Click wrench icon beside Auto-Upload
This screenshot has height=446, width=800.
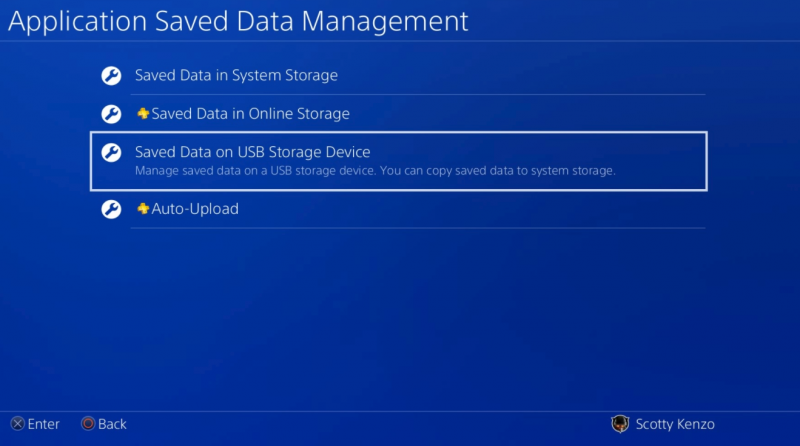(x=111, y=209)
